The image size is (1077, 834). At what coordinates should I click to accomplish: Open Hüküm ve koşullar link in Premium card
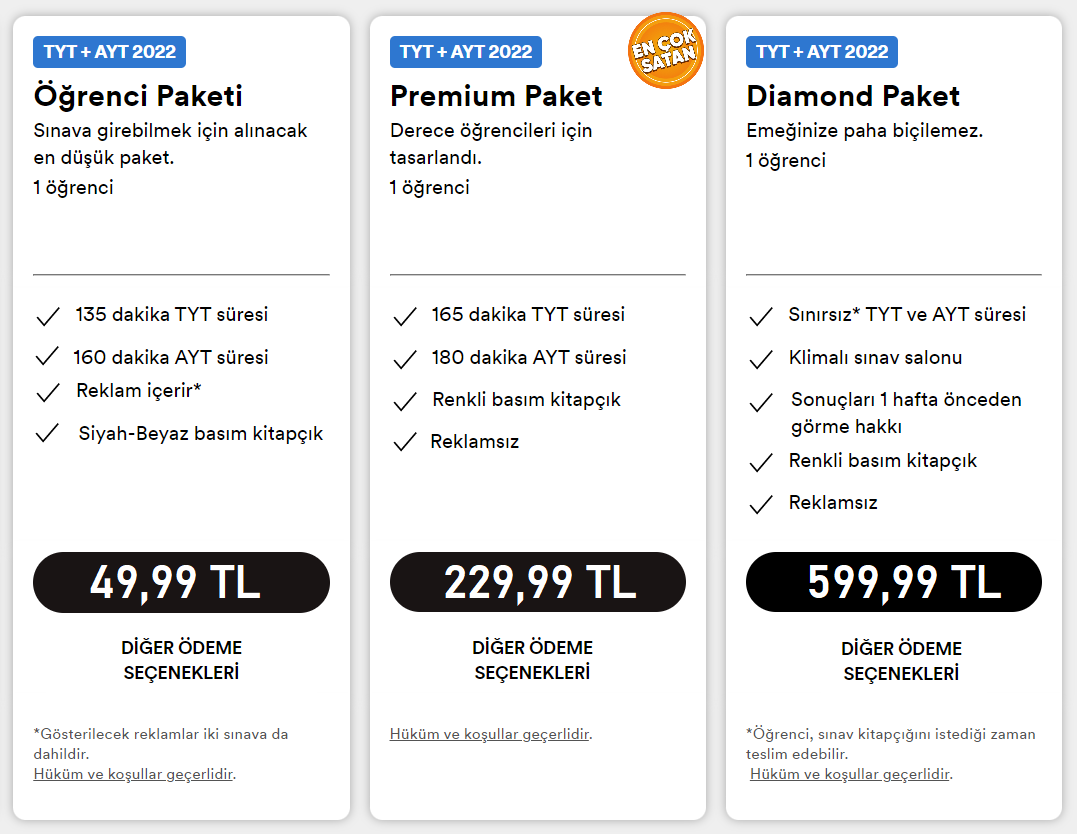[489, 734]
